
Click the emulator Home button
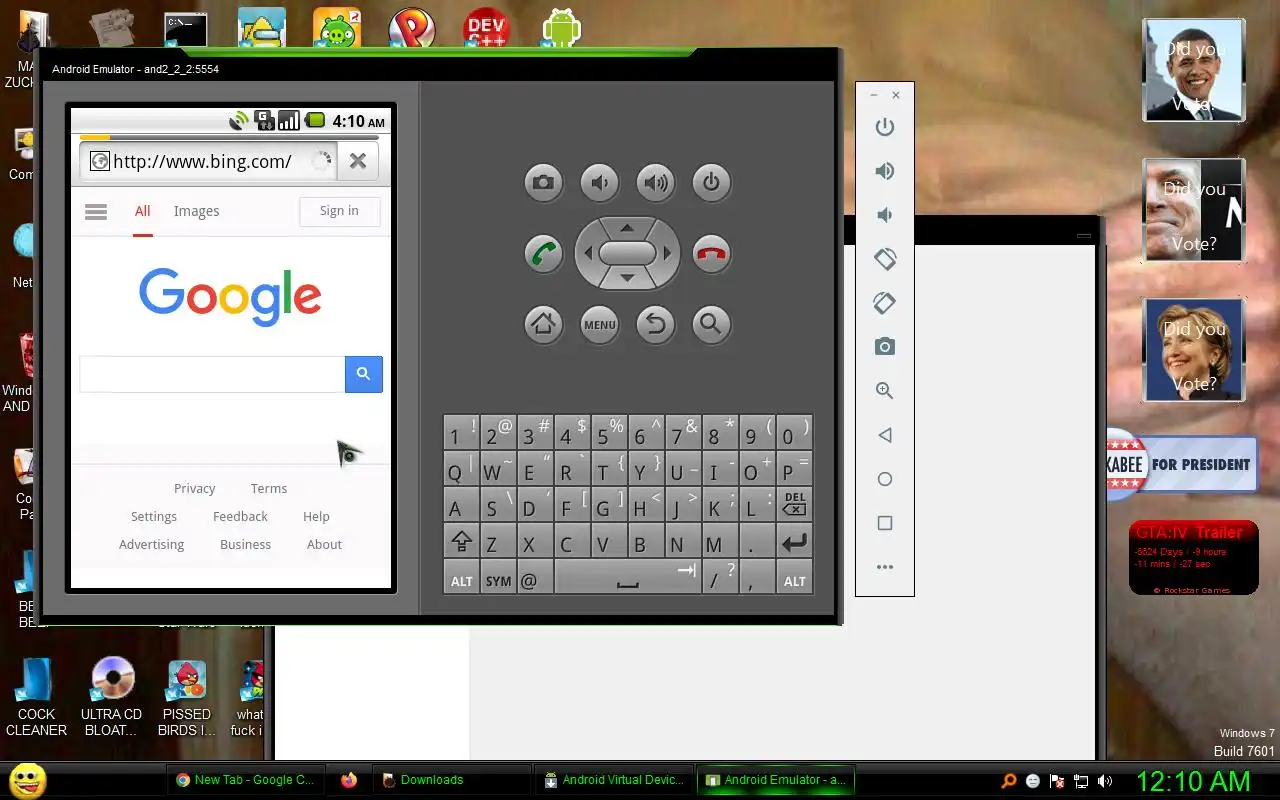click(x=543, y=324)
